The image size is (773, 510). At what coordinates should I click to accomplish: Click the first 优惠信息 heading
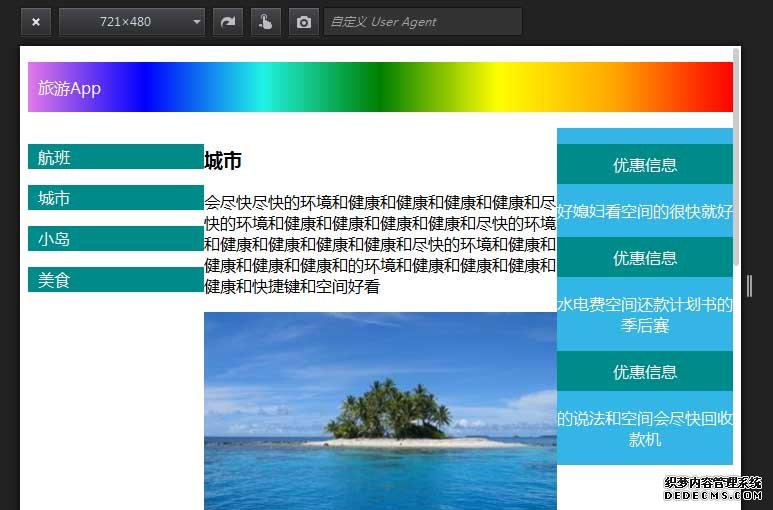point(645,164)
